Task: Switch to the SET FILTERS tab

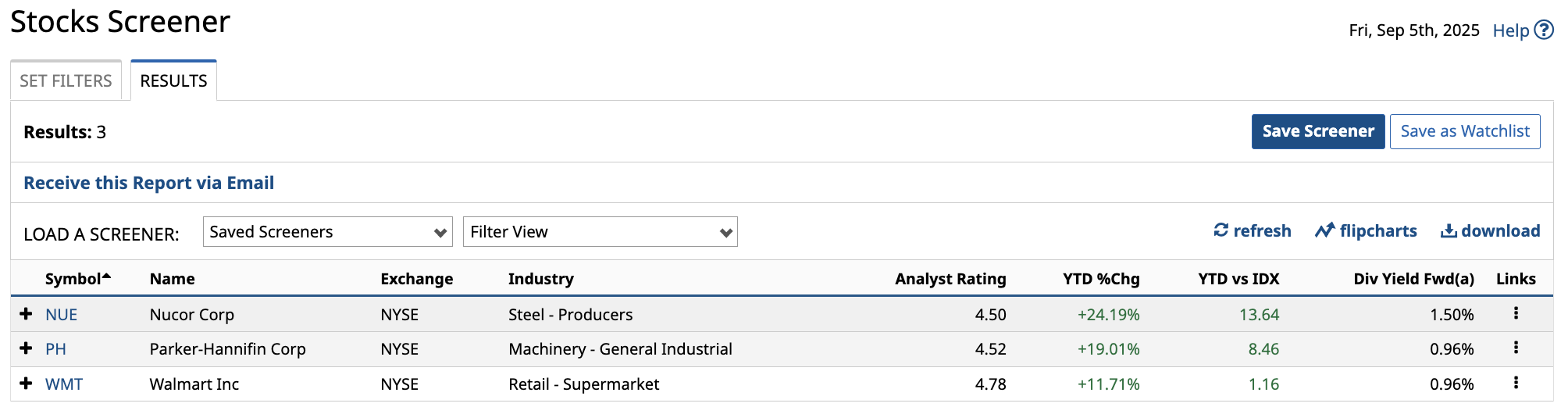Action: [66, 80]
